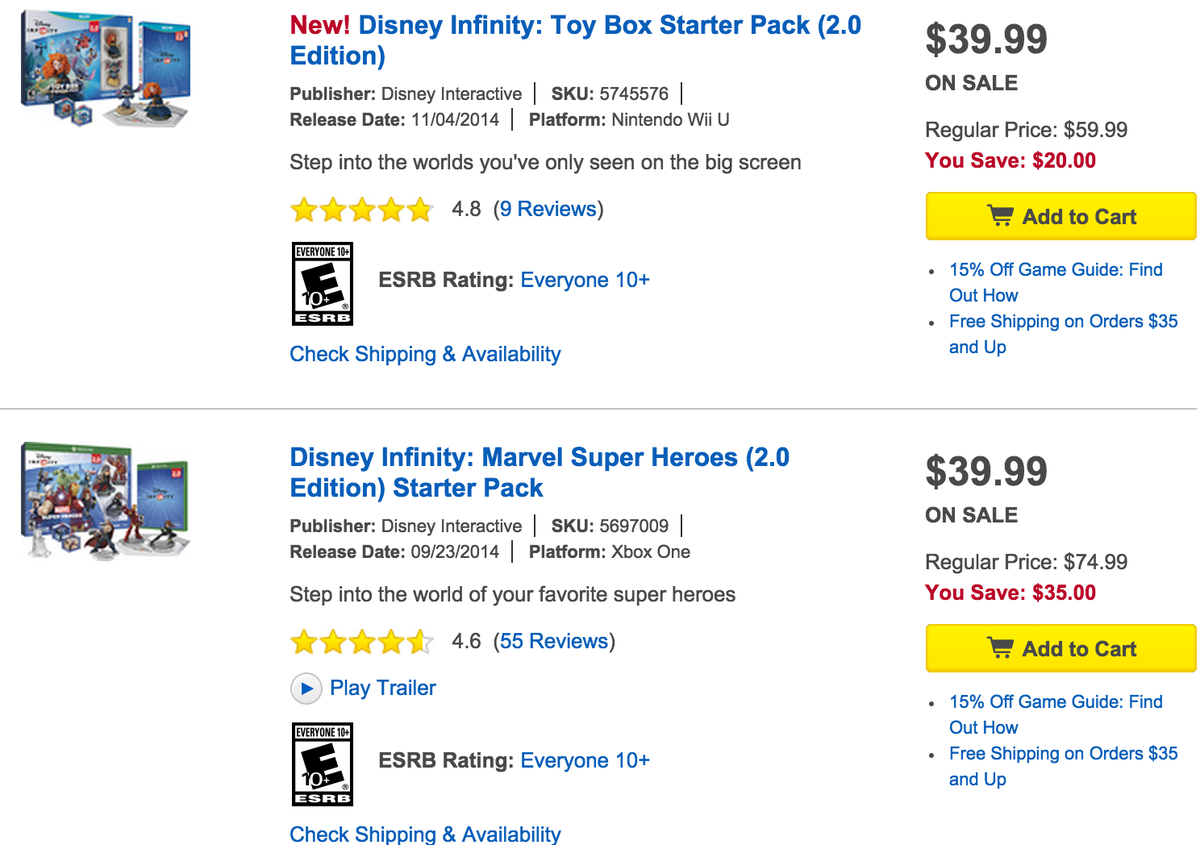This screenshot has width=1200, height=845.
Task: Click the star rating for Toy Box Starter Pack
Action: click(x=361, y=210)
